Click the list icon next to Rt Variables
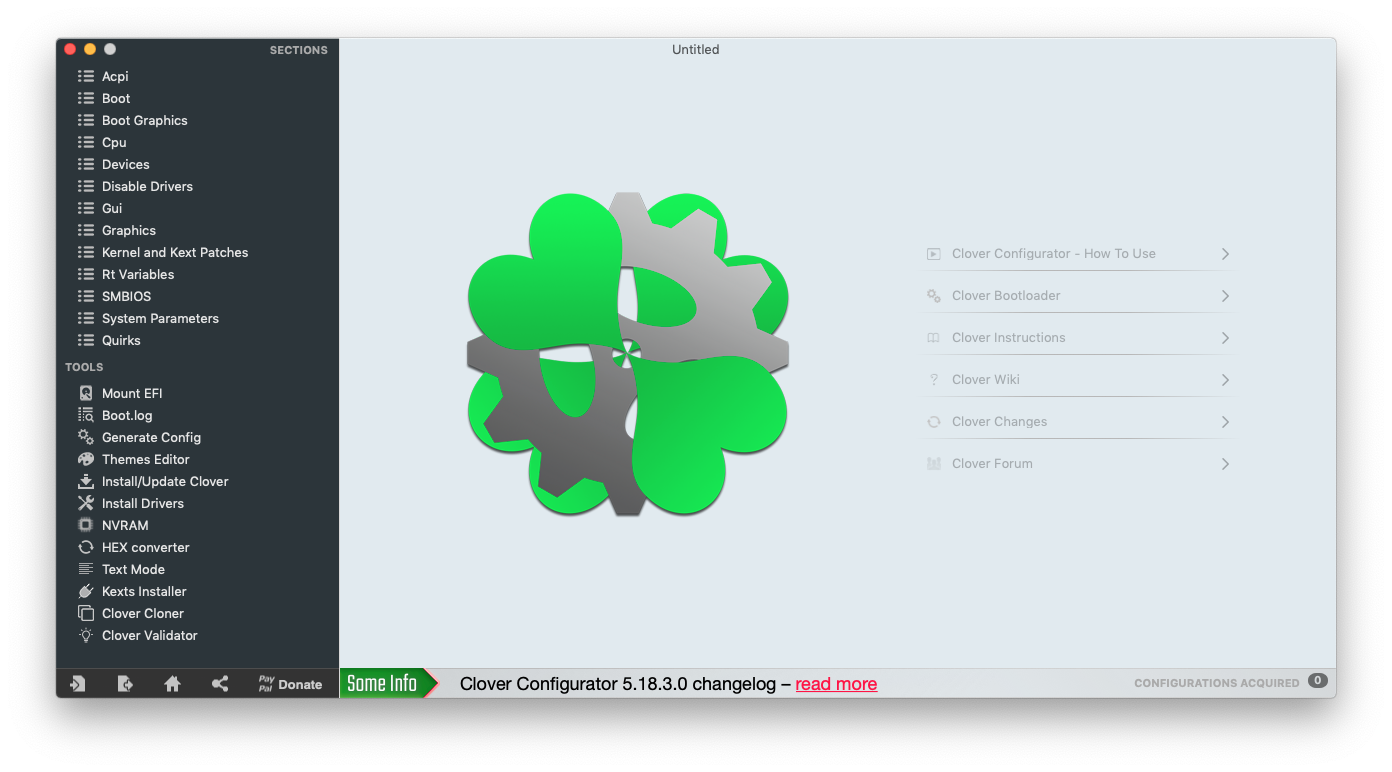The height and width of the screenshot is (772, 1392). pyautogui.click(x=86, y=274)
